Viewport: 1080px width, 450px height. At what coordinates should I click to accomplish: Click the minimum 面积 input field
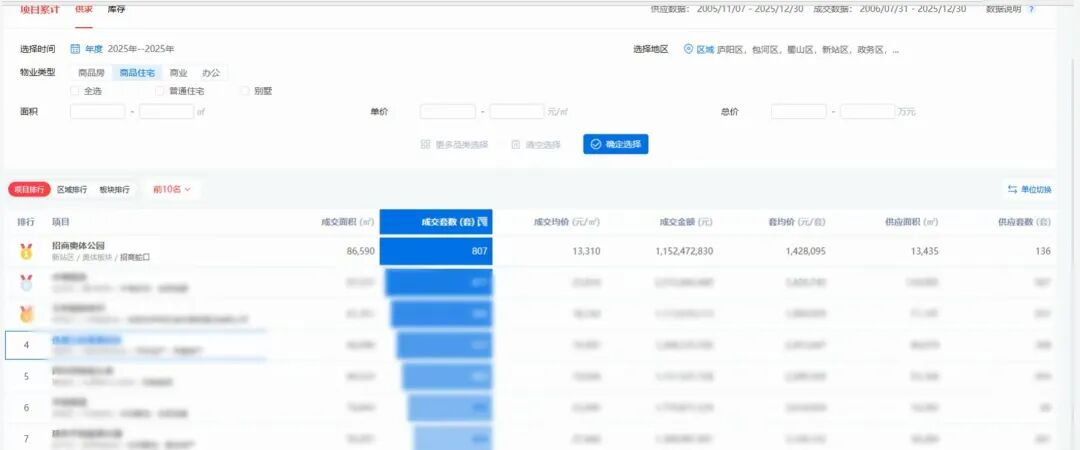(98, 112)
